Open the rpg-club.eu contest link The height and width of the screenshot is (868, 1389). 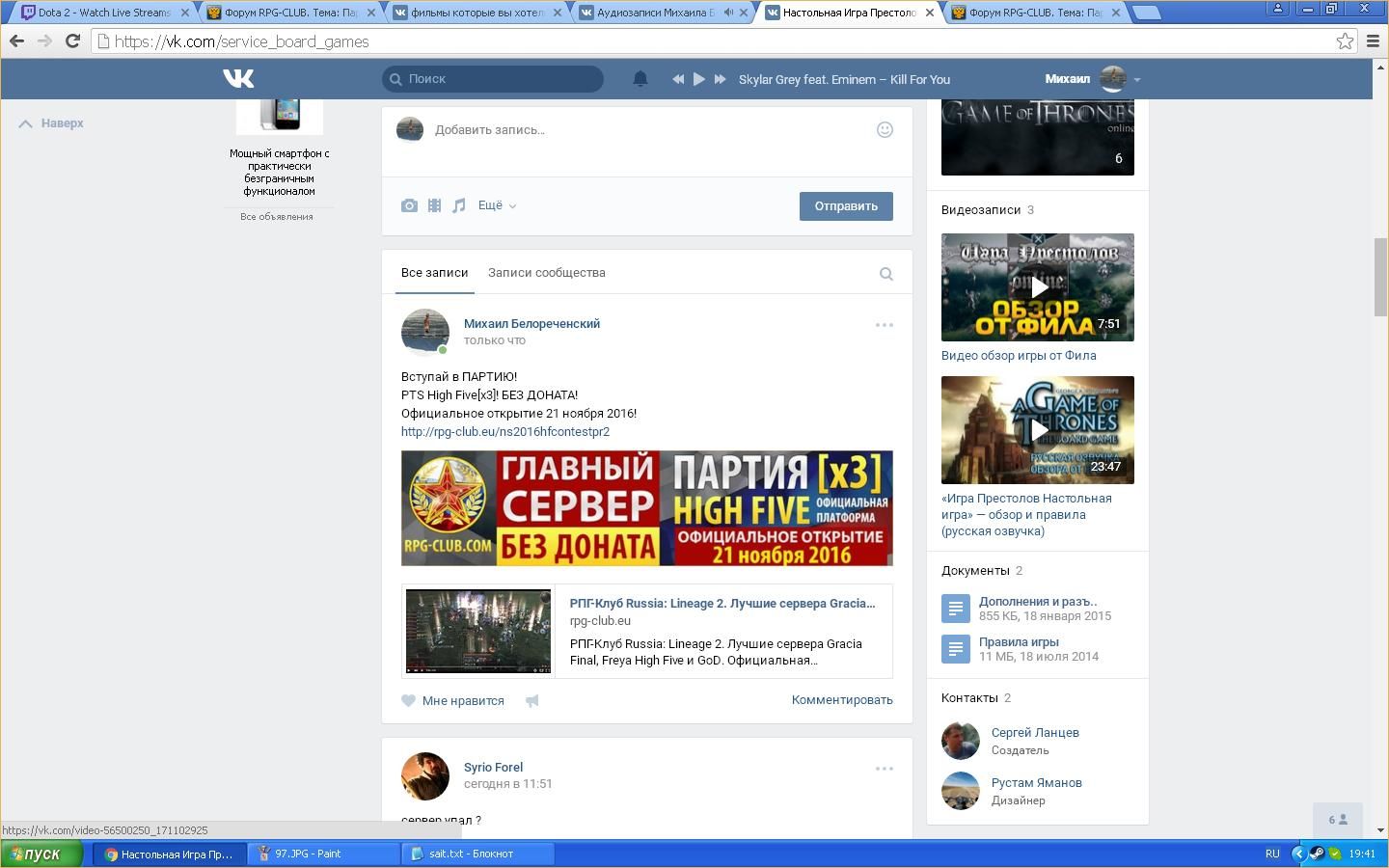click(505, 432)
